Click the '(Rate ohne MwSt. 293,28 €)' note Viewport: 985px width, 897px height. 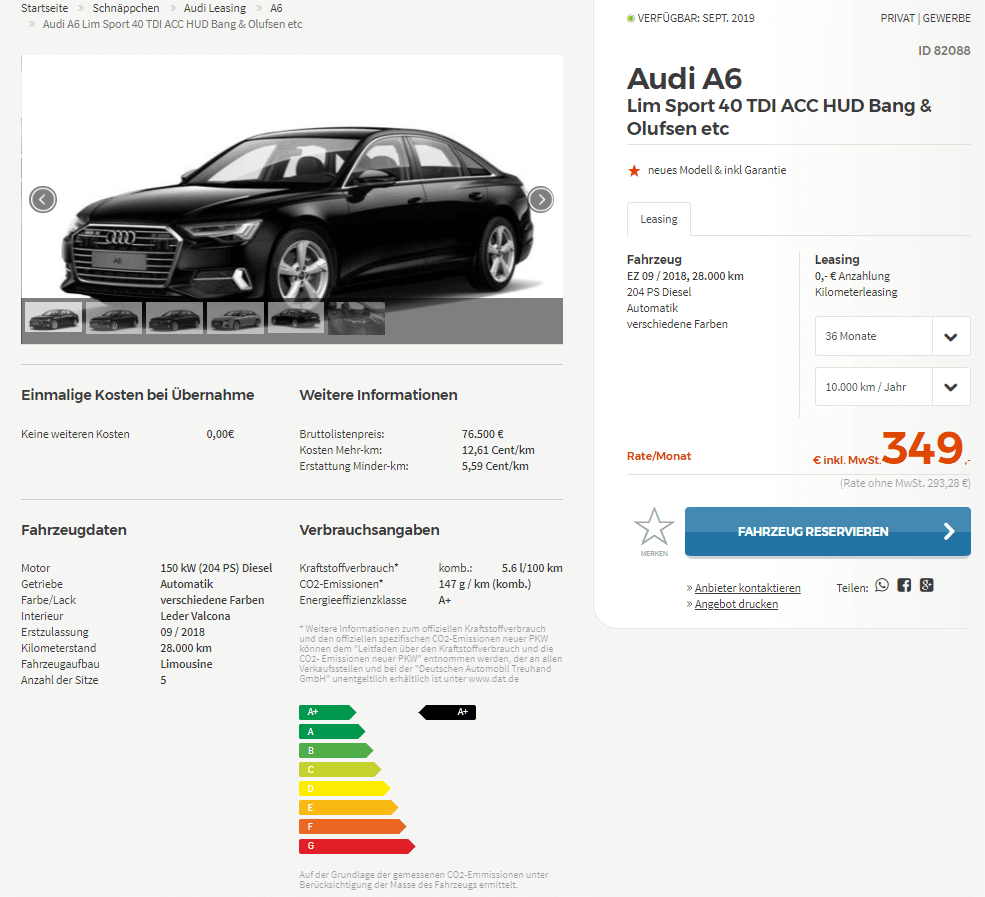(905, 483)
